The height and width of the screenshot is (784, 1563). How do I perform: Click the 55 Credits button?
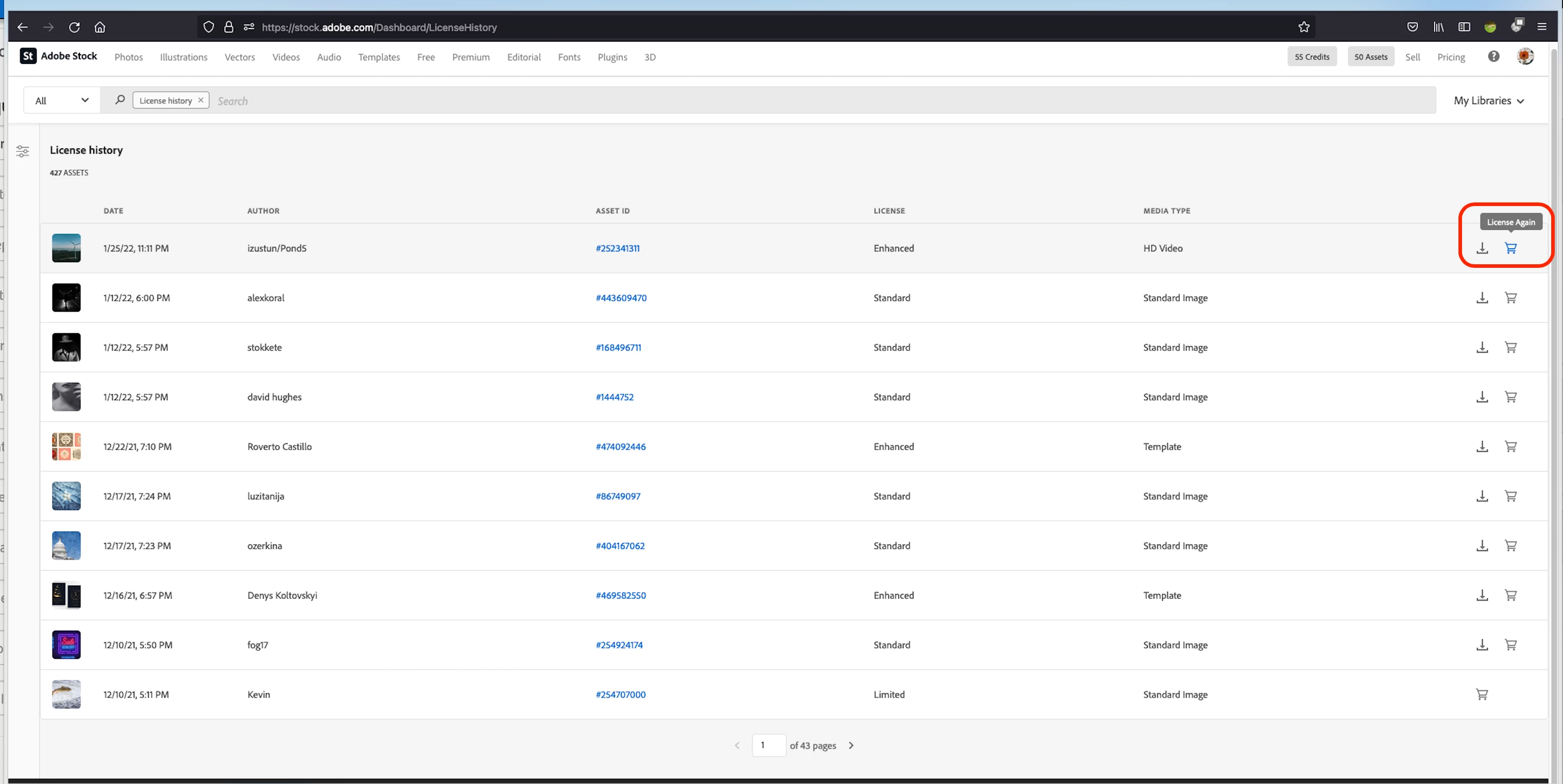[1311, 57]
